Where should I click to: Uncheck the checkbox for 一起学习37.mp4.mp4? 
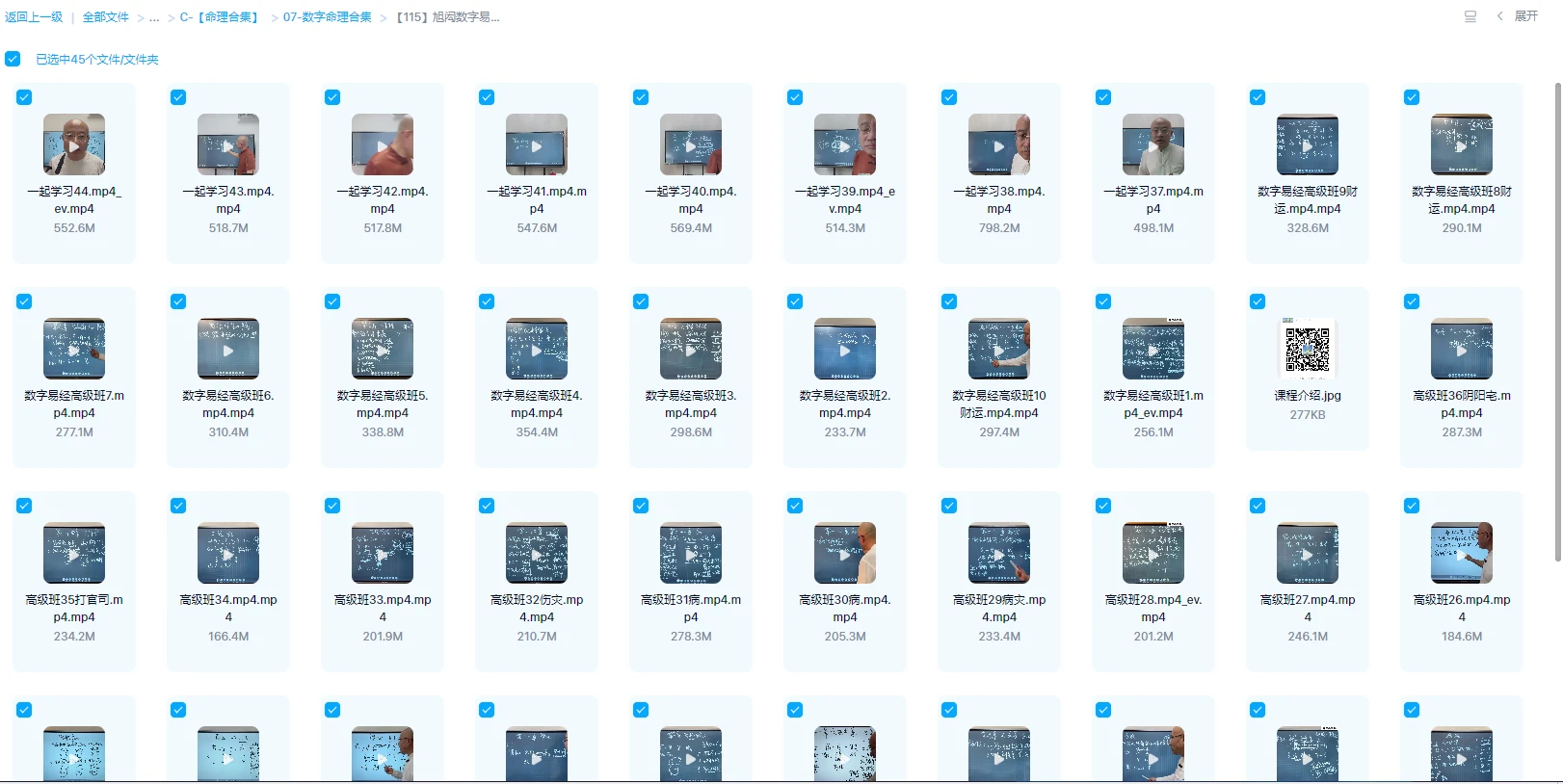[1103, 97]
